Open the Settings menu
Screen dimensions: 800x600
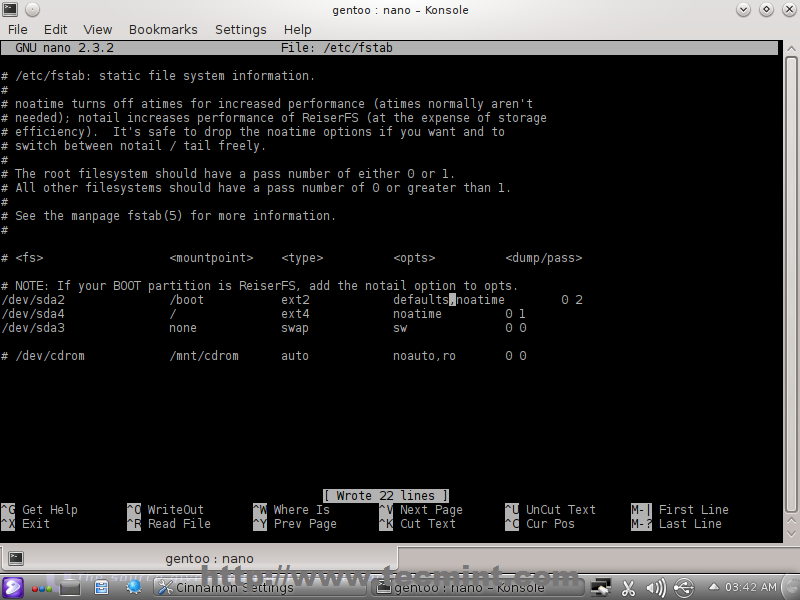240,30
